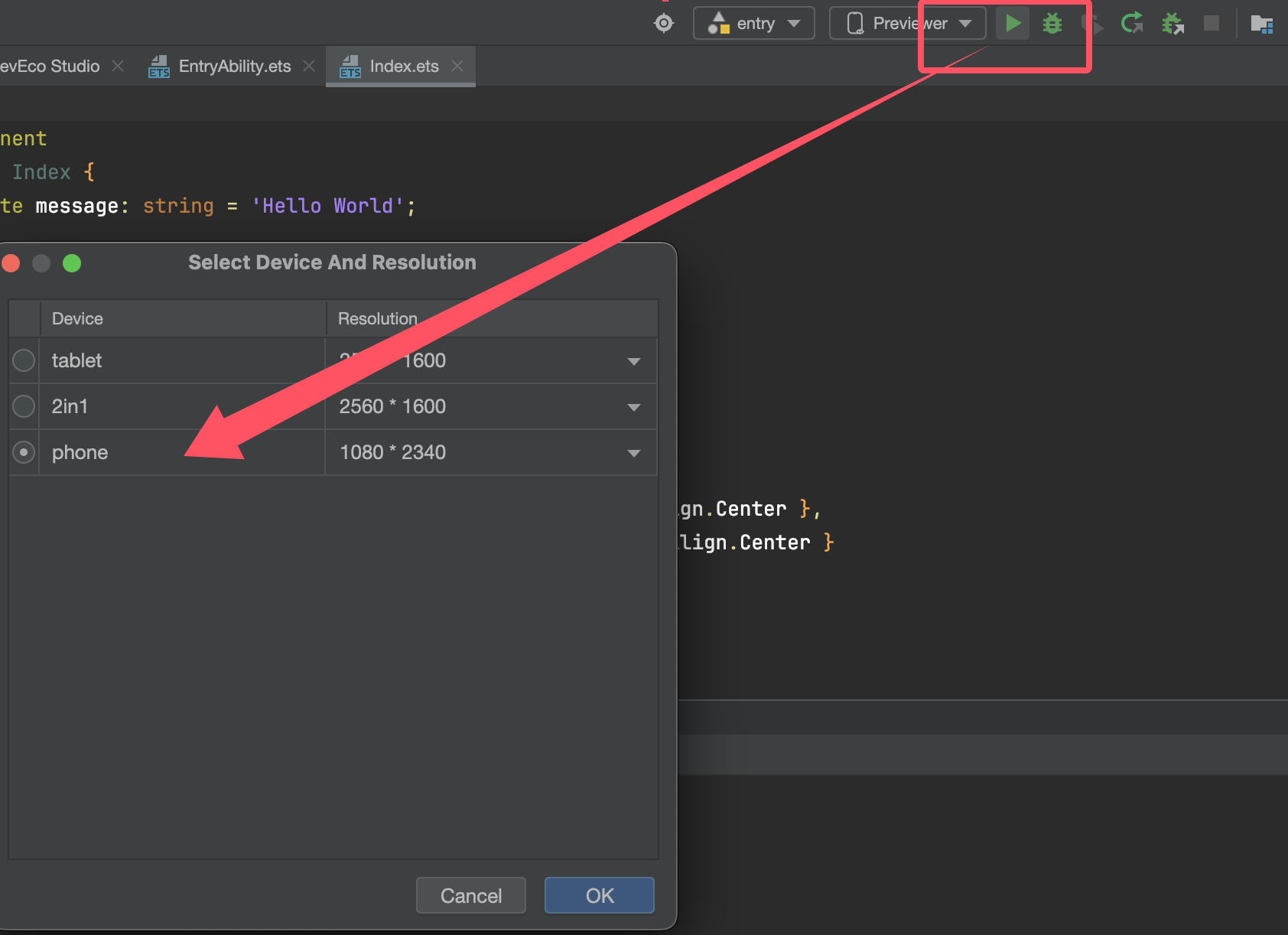Click the green Run button
Screen dimensions: 1288x935
1013,24
